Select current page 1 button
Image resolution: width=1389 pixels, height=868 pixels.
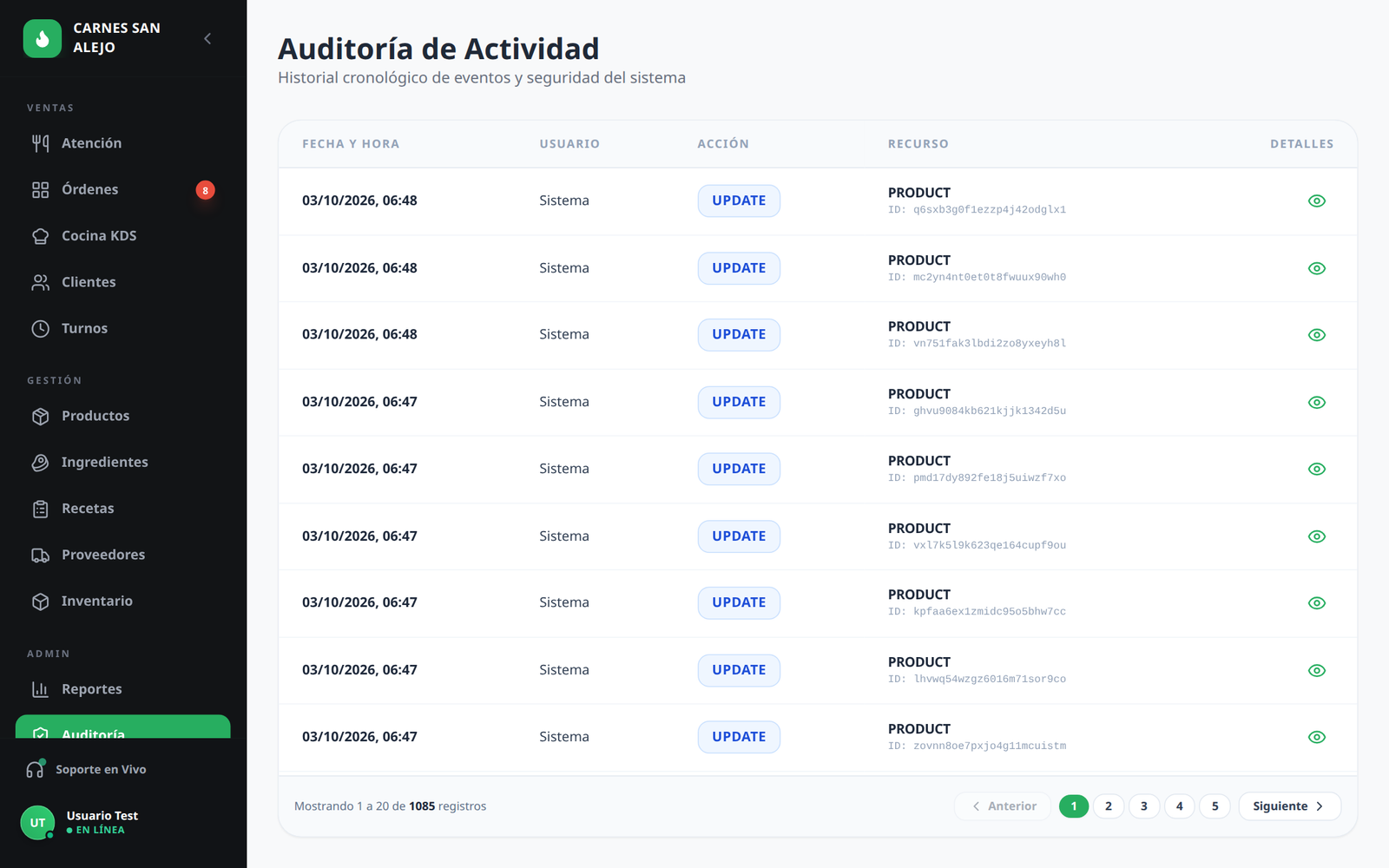pos(1074,806)
